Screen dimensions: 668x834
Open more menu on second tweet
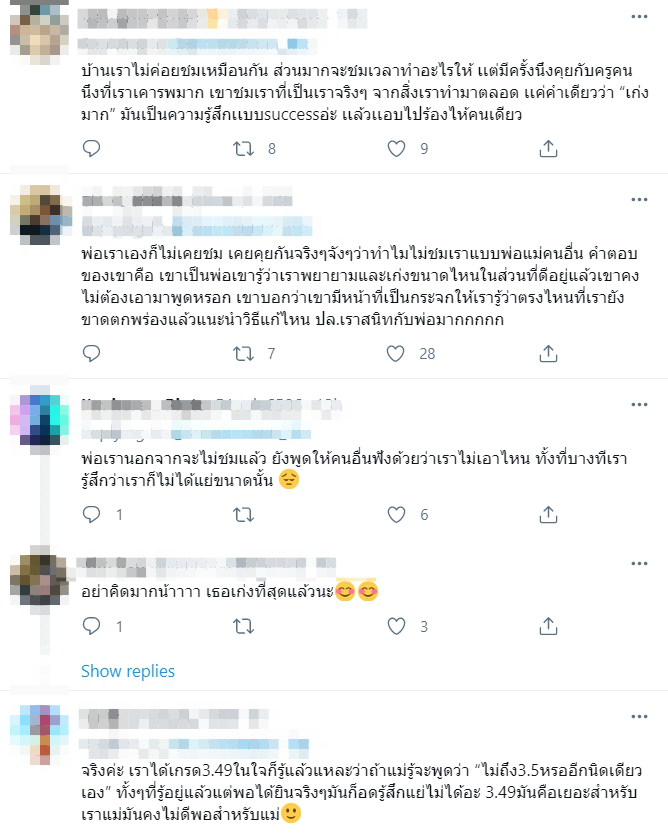[639, 199]
